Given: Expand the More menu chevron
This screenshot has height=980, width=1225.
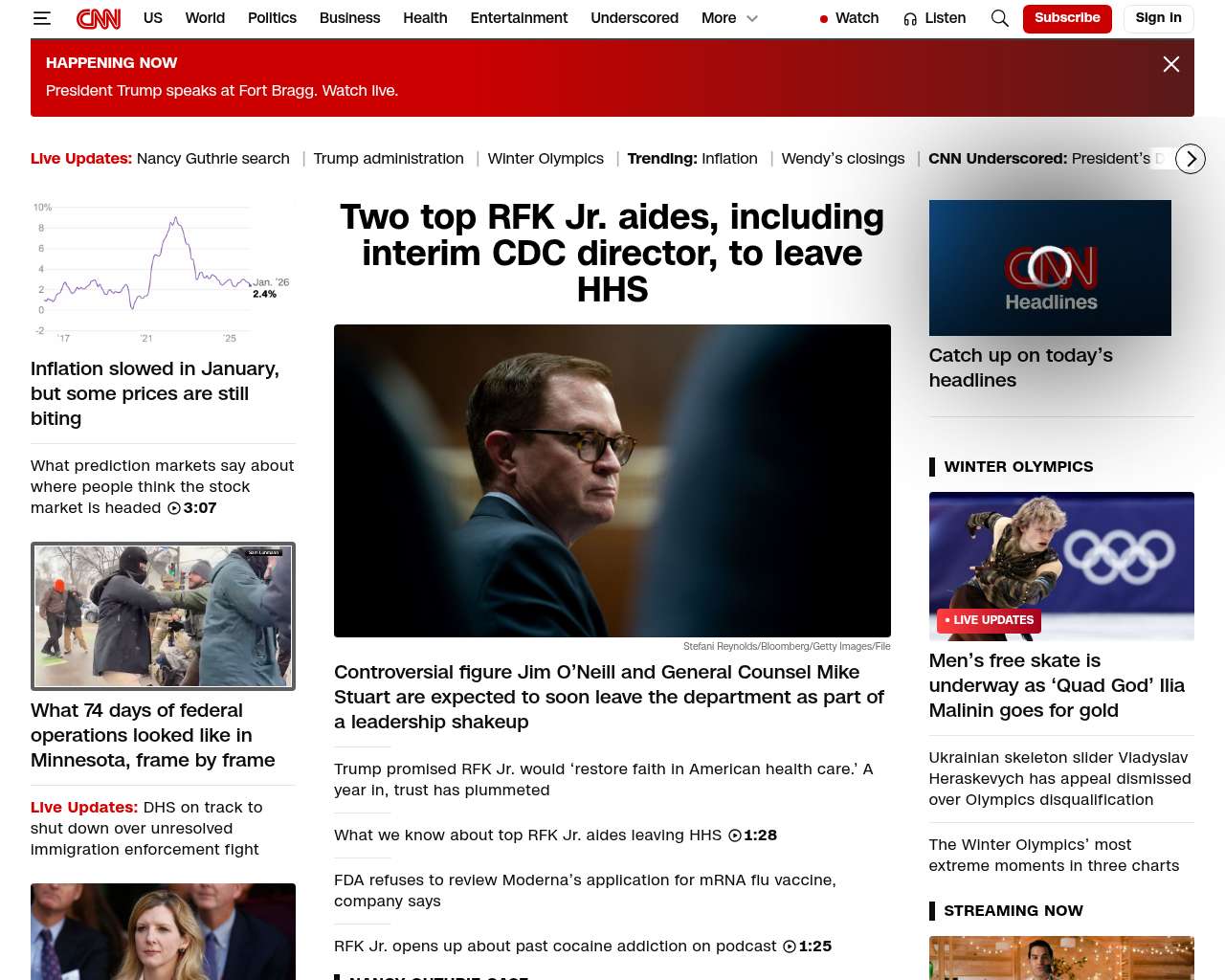Looking at the screenshot, I should coord(752,18).
